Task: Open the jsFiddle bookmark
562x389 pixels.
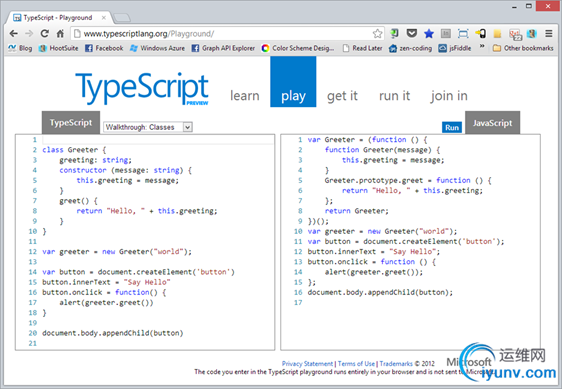Action: click(455, 48)
